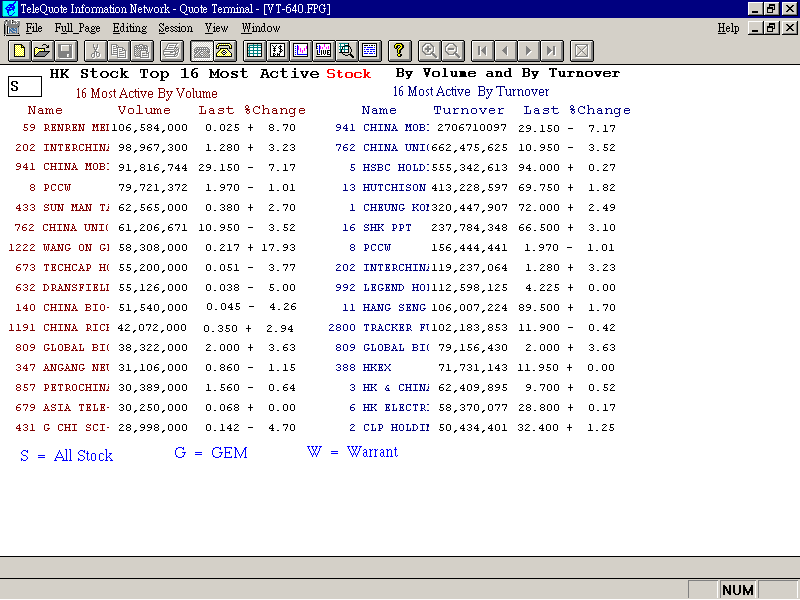This screenshot has height=600, width=800.
Task: Select 992 LEGEND HOL turnover row
Action: click(476, 288)
